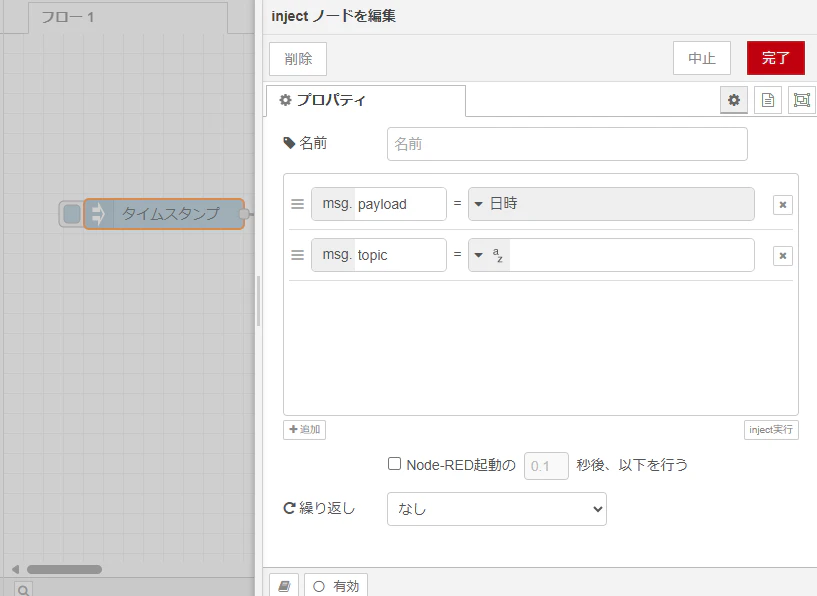Click the 名前 name input field
This screenshot has width=817, height=596.
pos(567,144)
